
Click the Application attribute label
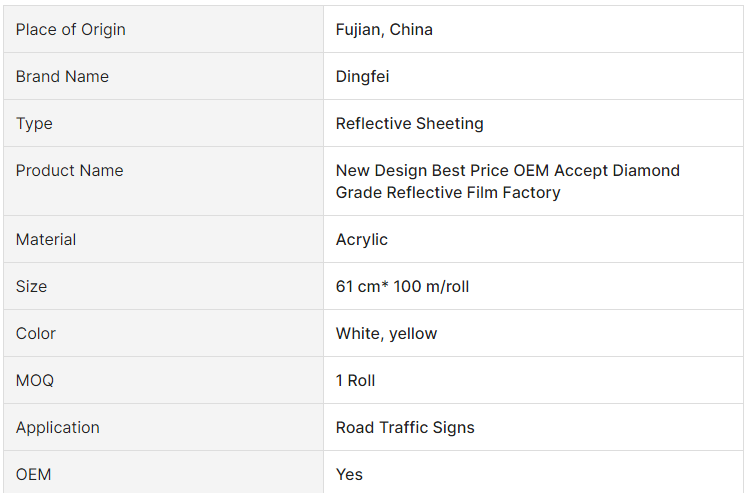coord(58,428)
